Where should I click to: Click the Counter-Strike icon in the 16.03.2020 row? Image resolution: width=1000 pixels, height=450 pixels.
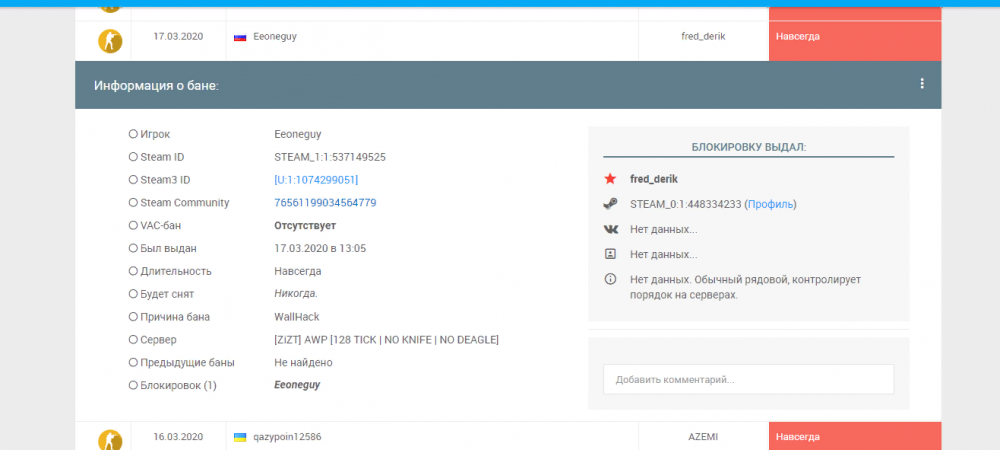[109, 439]
